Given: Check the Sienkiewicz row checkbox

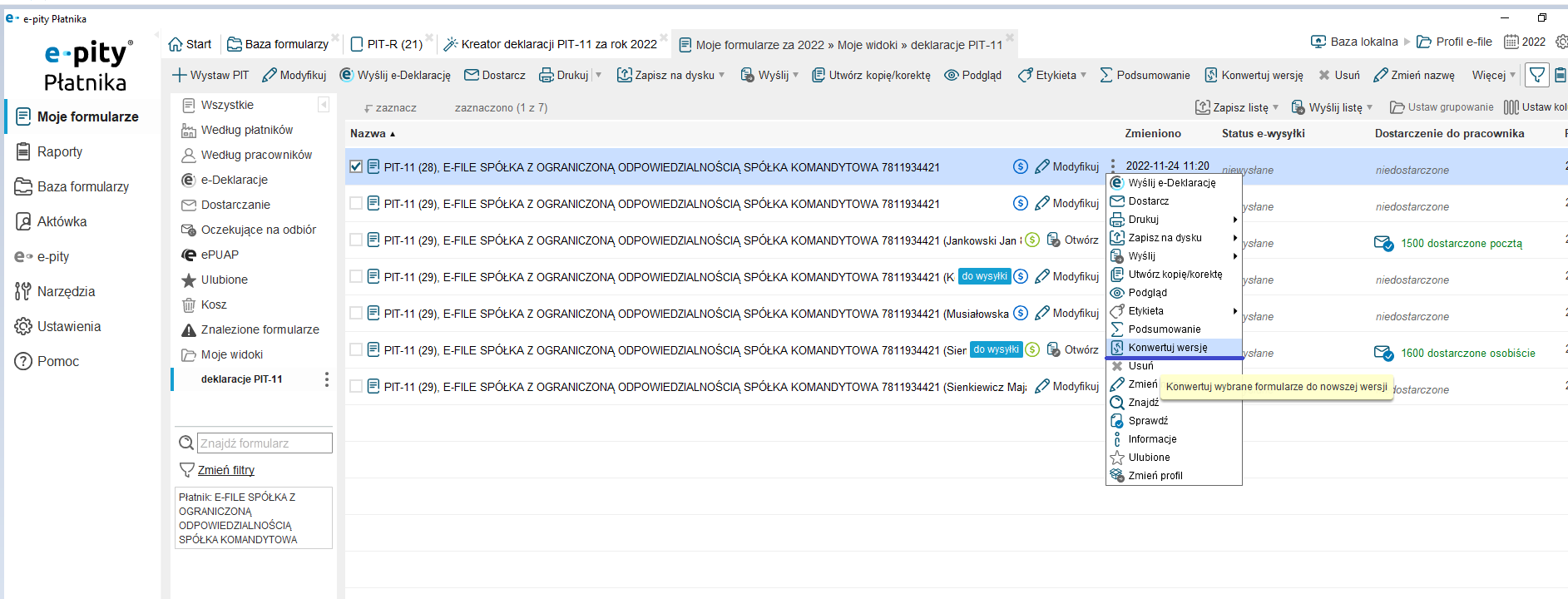Looking at the screenshot, I should tap(356, 386).
